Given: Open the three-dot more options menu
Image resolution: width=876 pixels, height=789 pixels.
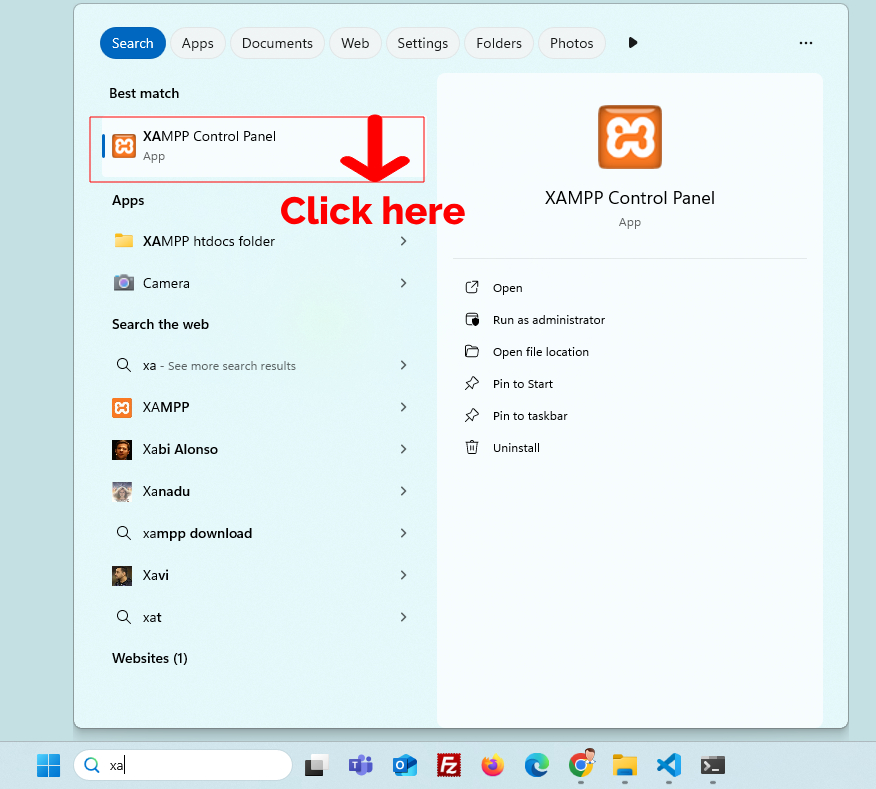Looking at the screenshot, I should [x=806, y=43].
